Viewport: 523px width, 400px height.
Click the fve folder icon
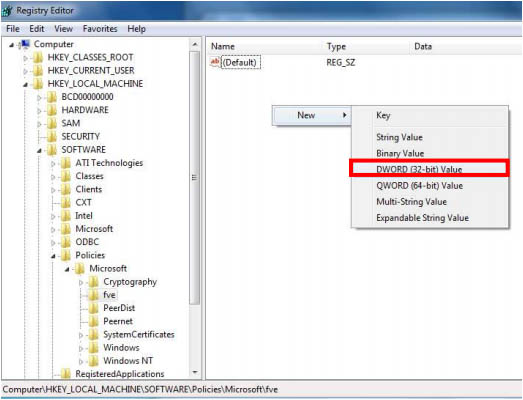pyautogui.click(x=94, y=295)
